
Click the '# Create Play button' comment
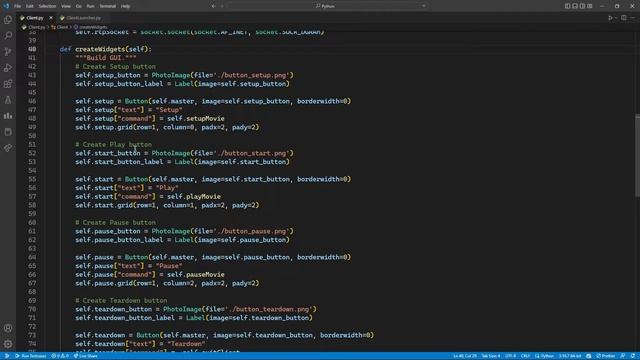113,144
